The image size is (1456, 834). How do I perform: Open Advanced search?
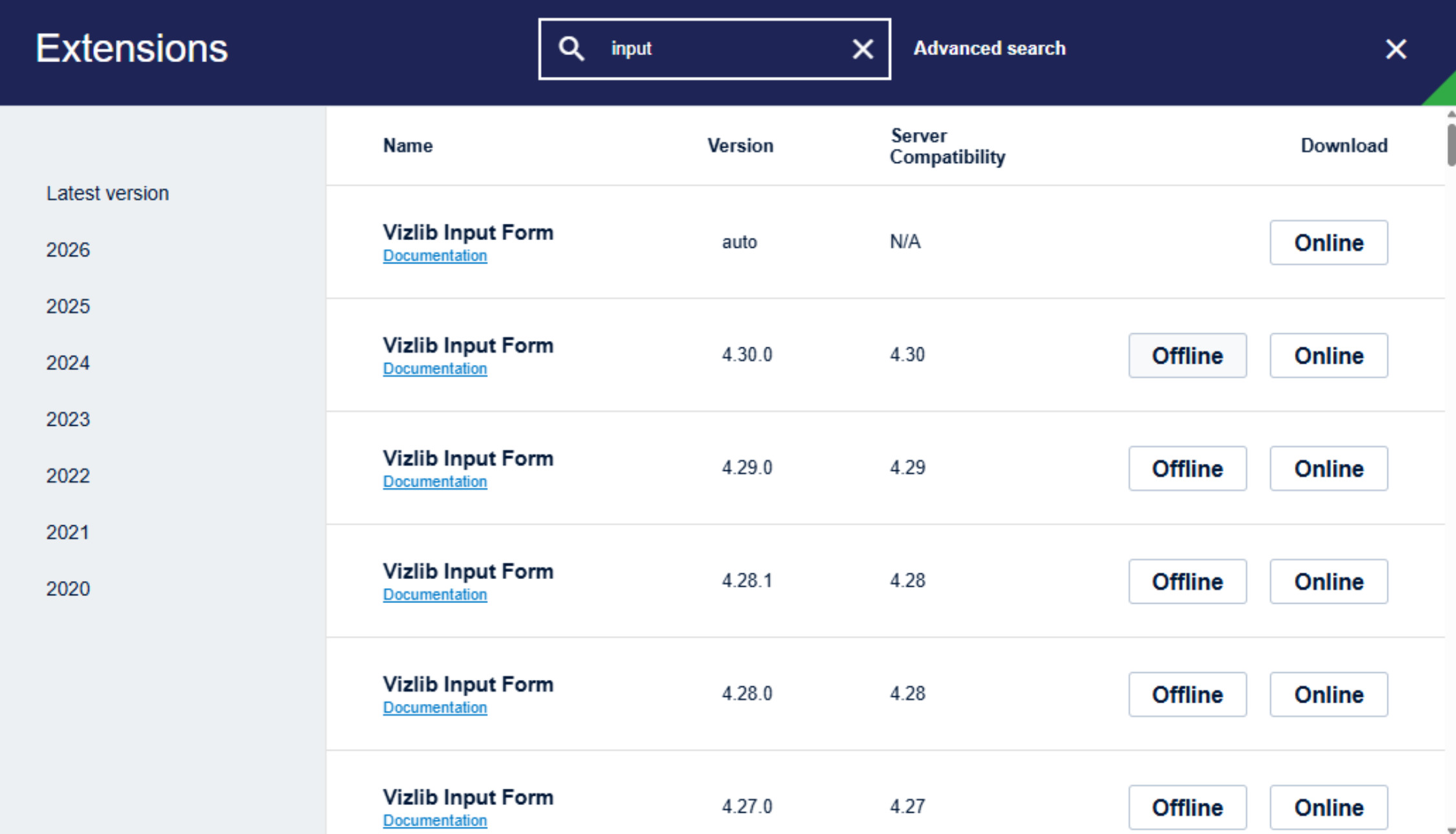pyautogui.click(x=989, y=49)
